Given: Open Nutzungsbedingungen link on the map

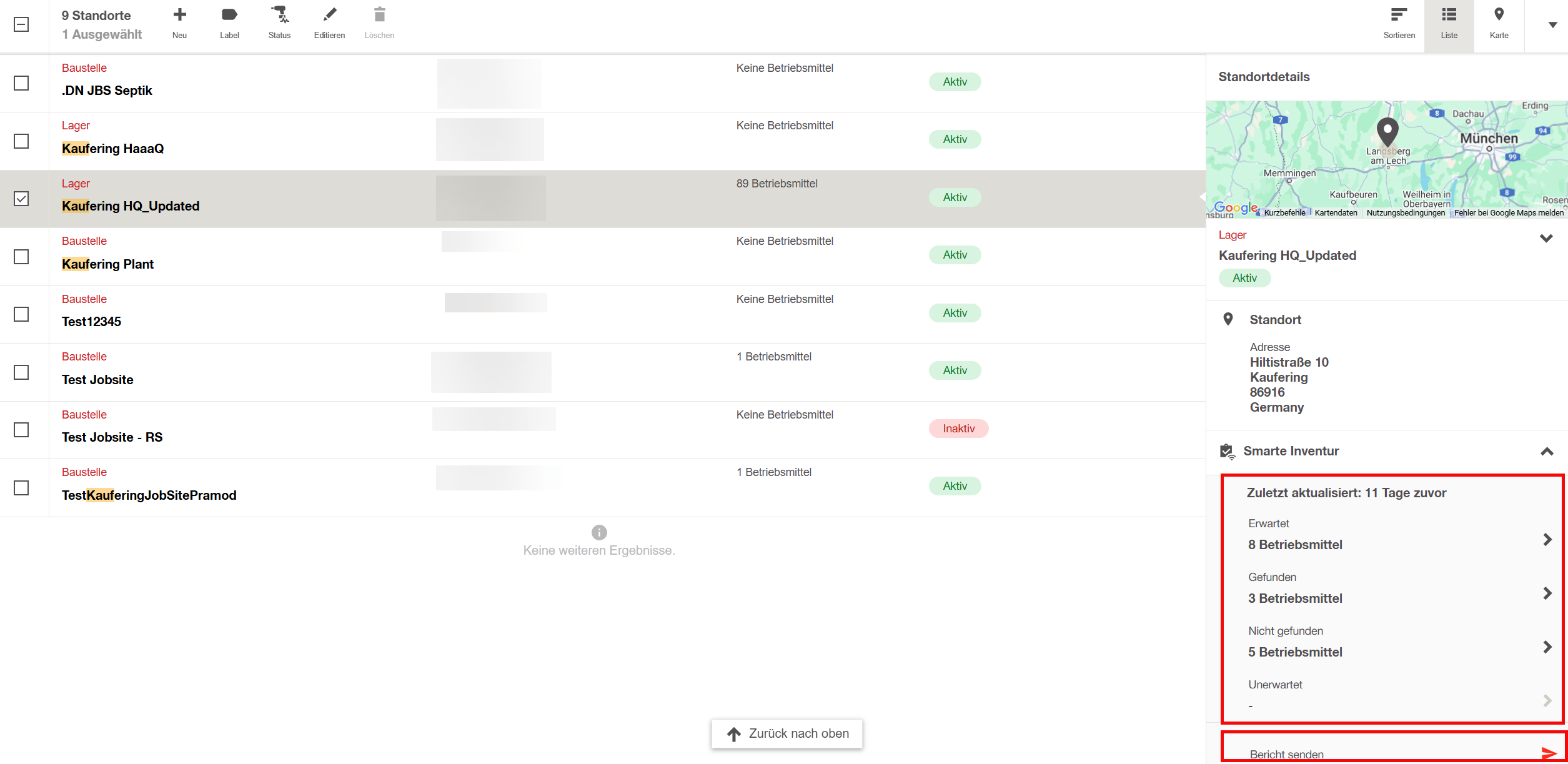Looking at the screenshot, I should [1406, 213].
